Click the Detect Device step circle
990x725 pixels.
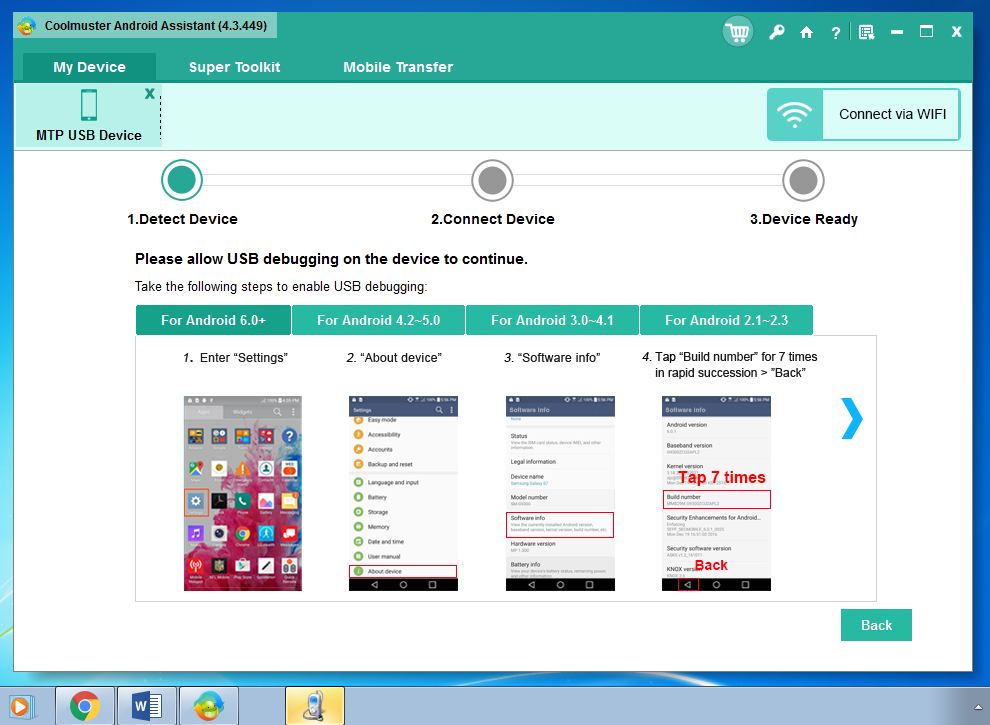182,180
